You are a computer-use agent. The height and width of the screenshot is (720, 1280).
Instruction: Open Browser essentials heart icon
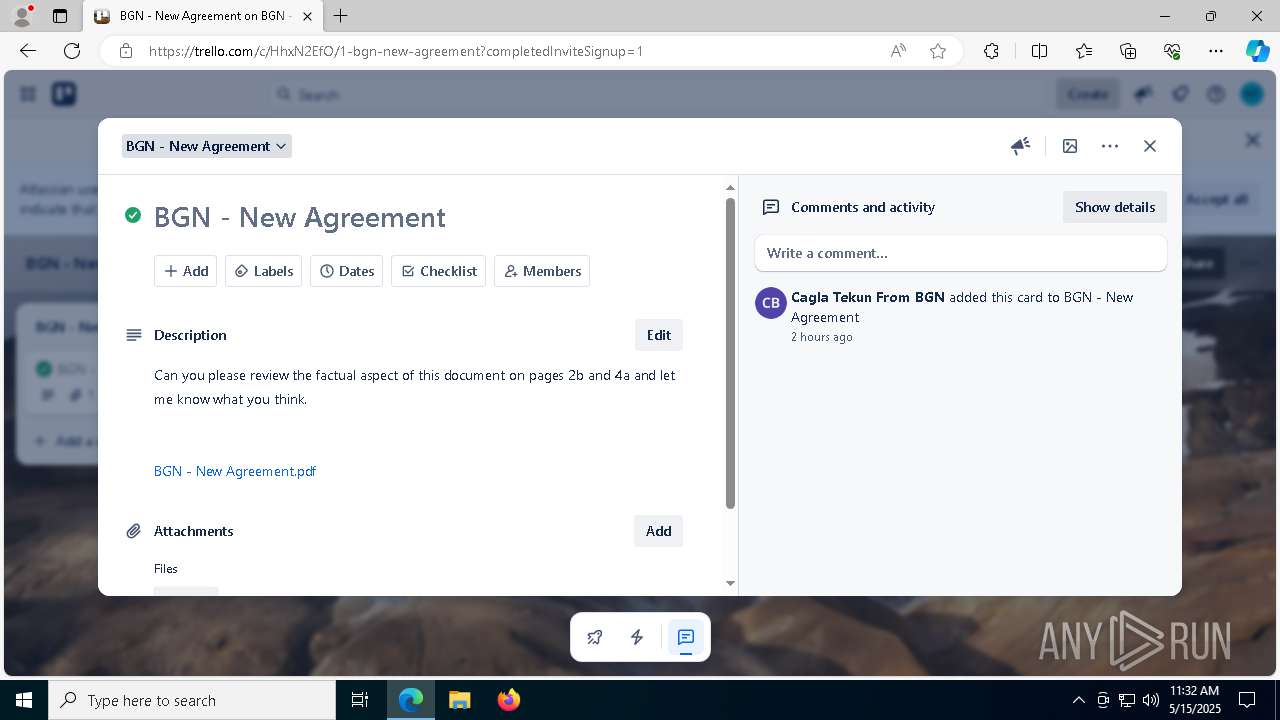(x=1172, y=51)
